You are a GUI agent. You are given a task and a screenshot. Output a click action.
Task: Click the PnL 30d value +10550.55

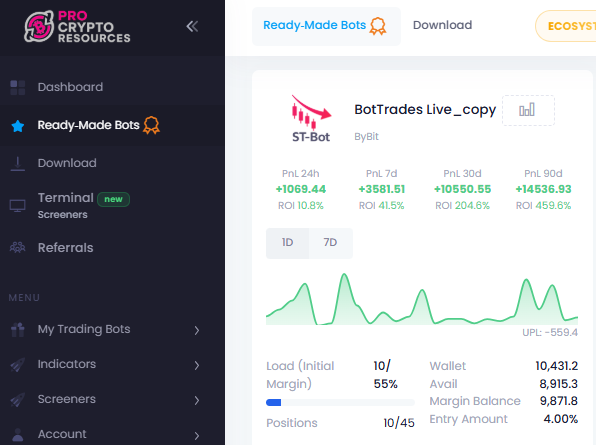463,189
